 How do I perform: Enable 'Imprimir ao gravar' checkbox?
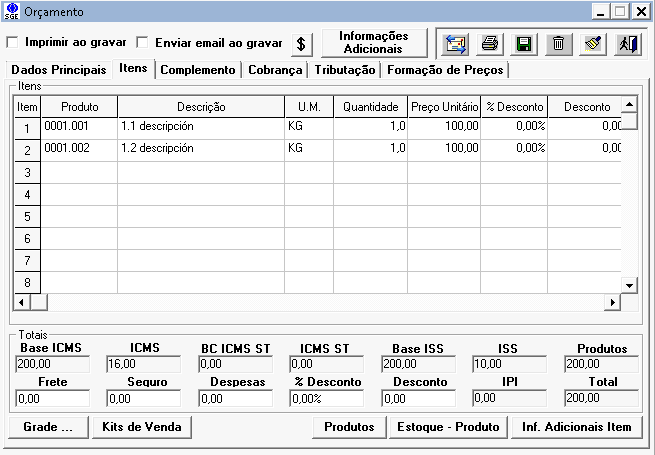pos(13,43)
